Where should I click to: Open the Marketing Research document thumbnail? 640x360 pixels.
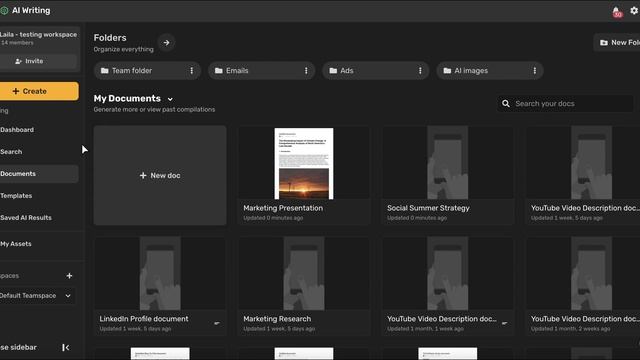304,273
